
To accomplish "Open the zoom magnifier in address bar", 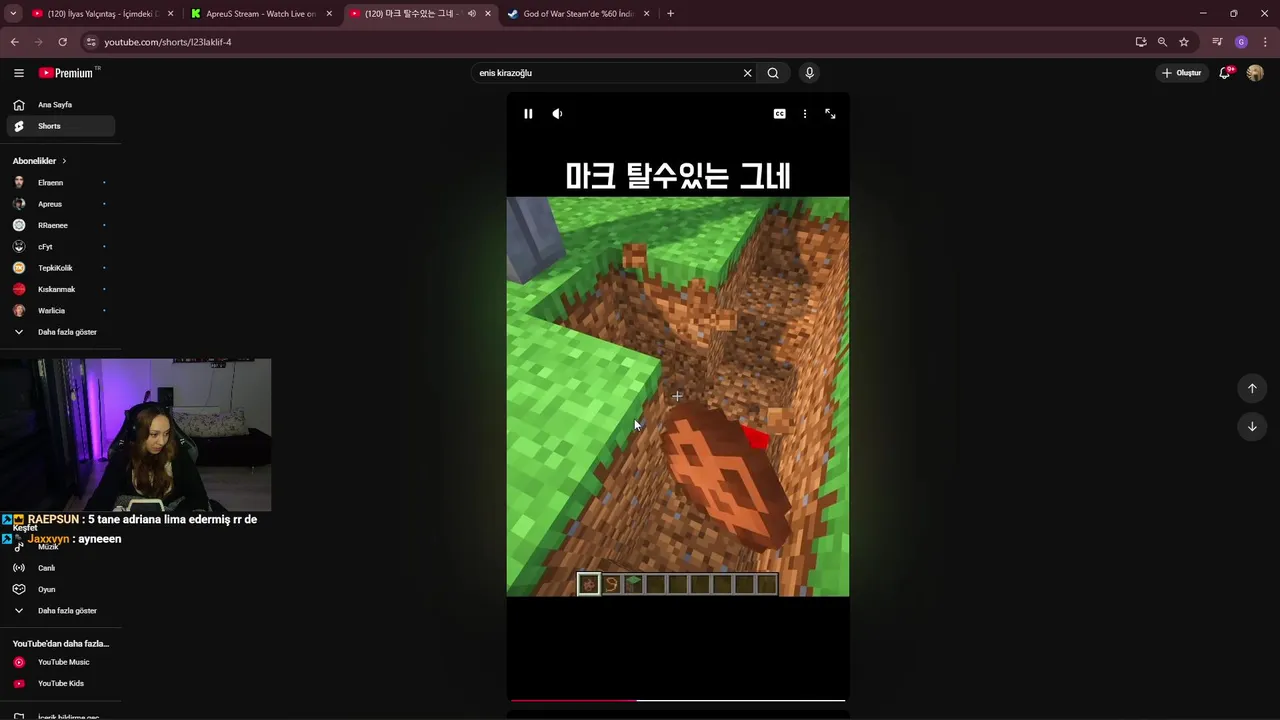I will coord(1162,42).
